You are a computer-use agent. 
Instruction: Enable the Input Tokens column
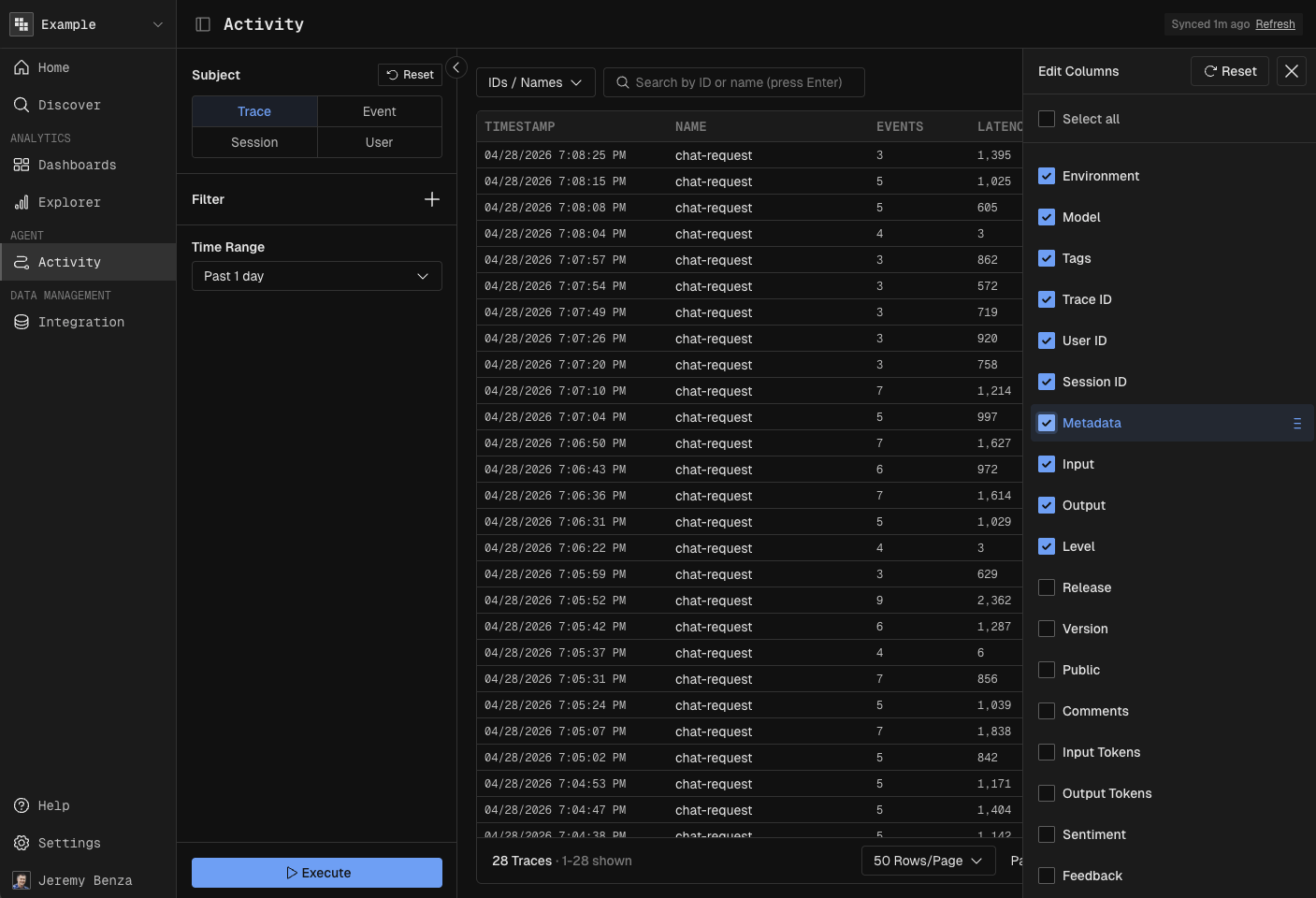[x=1047, y=753]
